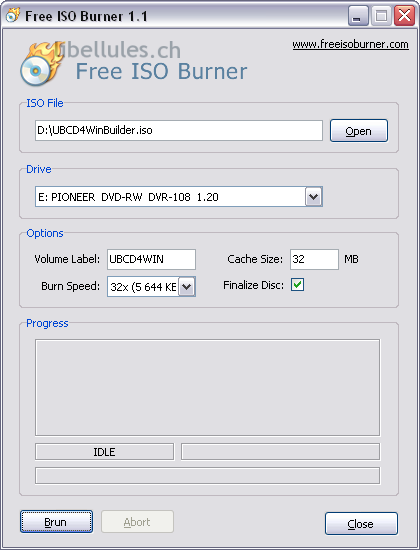The width and height of the screenshot is (420, 550).
Task: Start burning with the Brun button
Action: [x=56, y=522]
